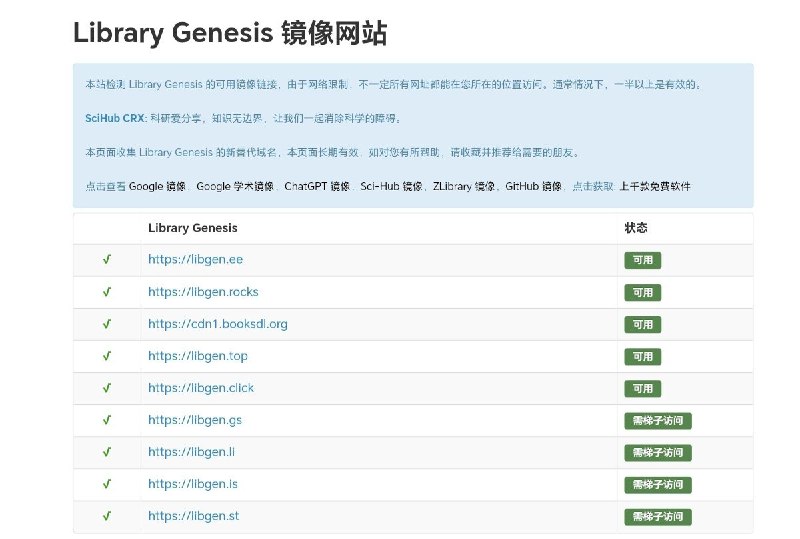Open the https://libgen.gs mirror link
The width and height of the screenshot is (800, 539).
(x=195, y=420)
